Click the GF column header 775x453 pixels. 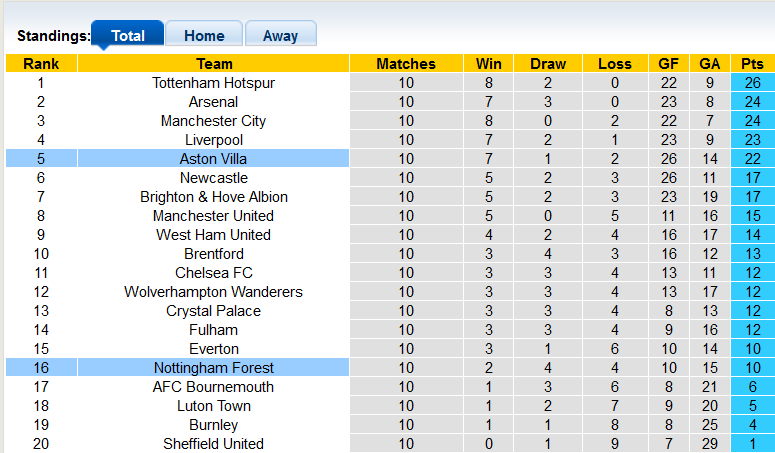(668, 64)
